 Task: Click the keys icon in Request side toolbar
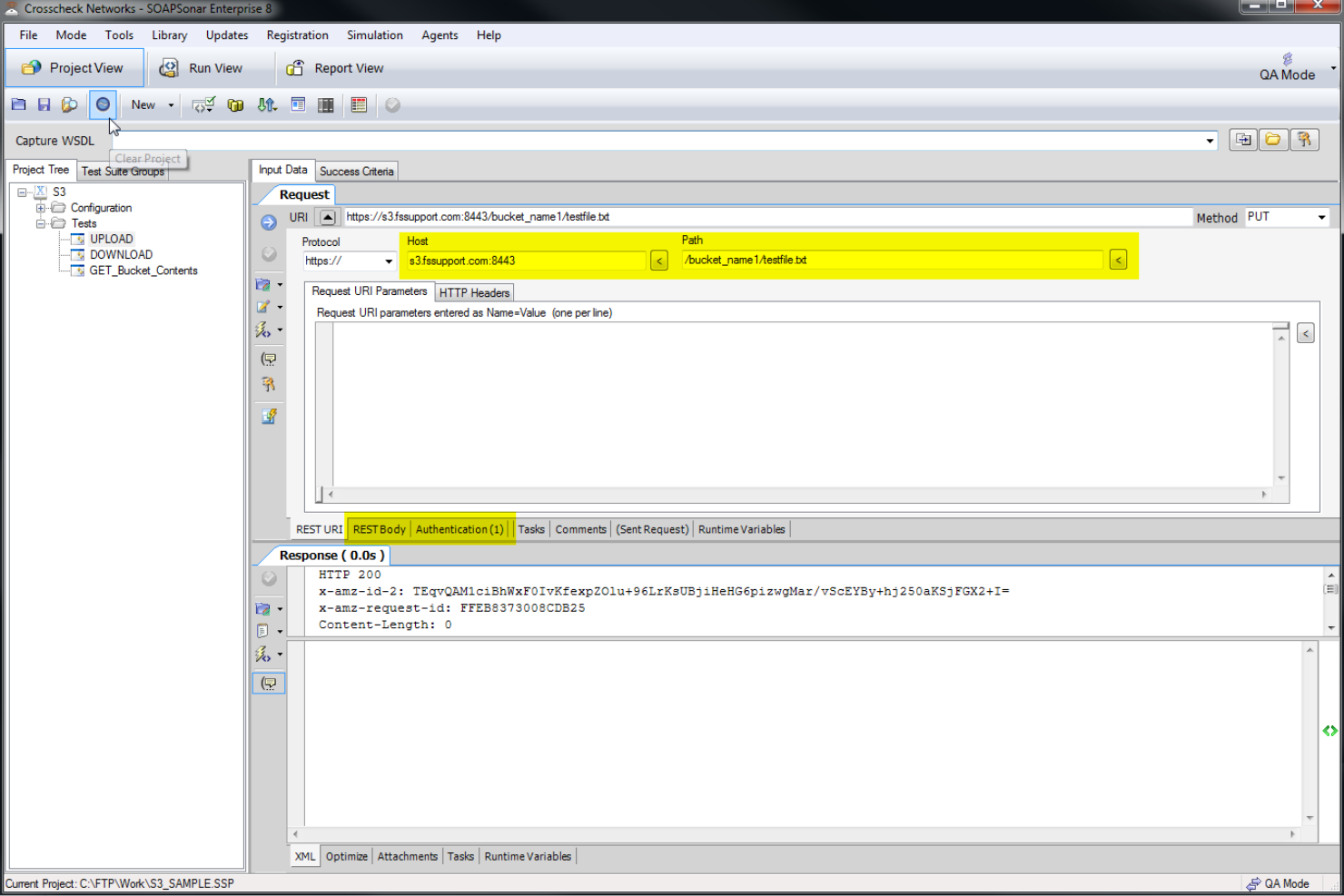(x=269, y=385)
